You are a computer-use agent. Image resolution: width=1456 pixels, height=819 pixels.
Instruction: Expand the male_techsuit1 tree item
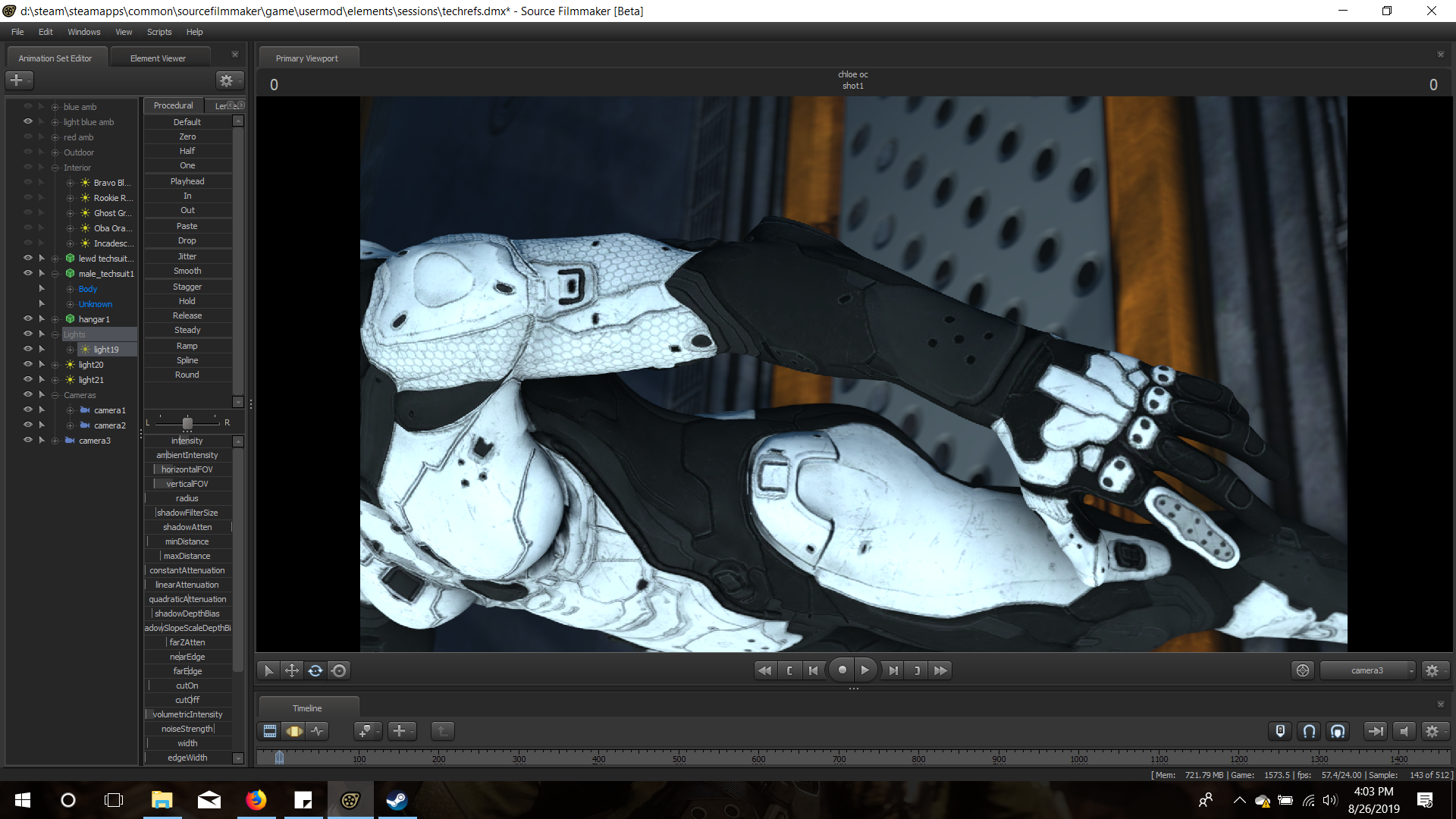tap(55, 274)
